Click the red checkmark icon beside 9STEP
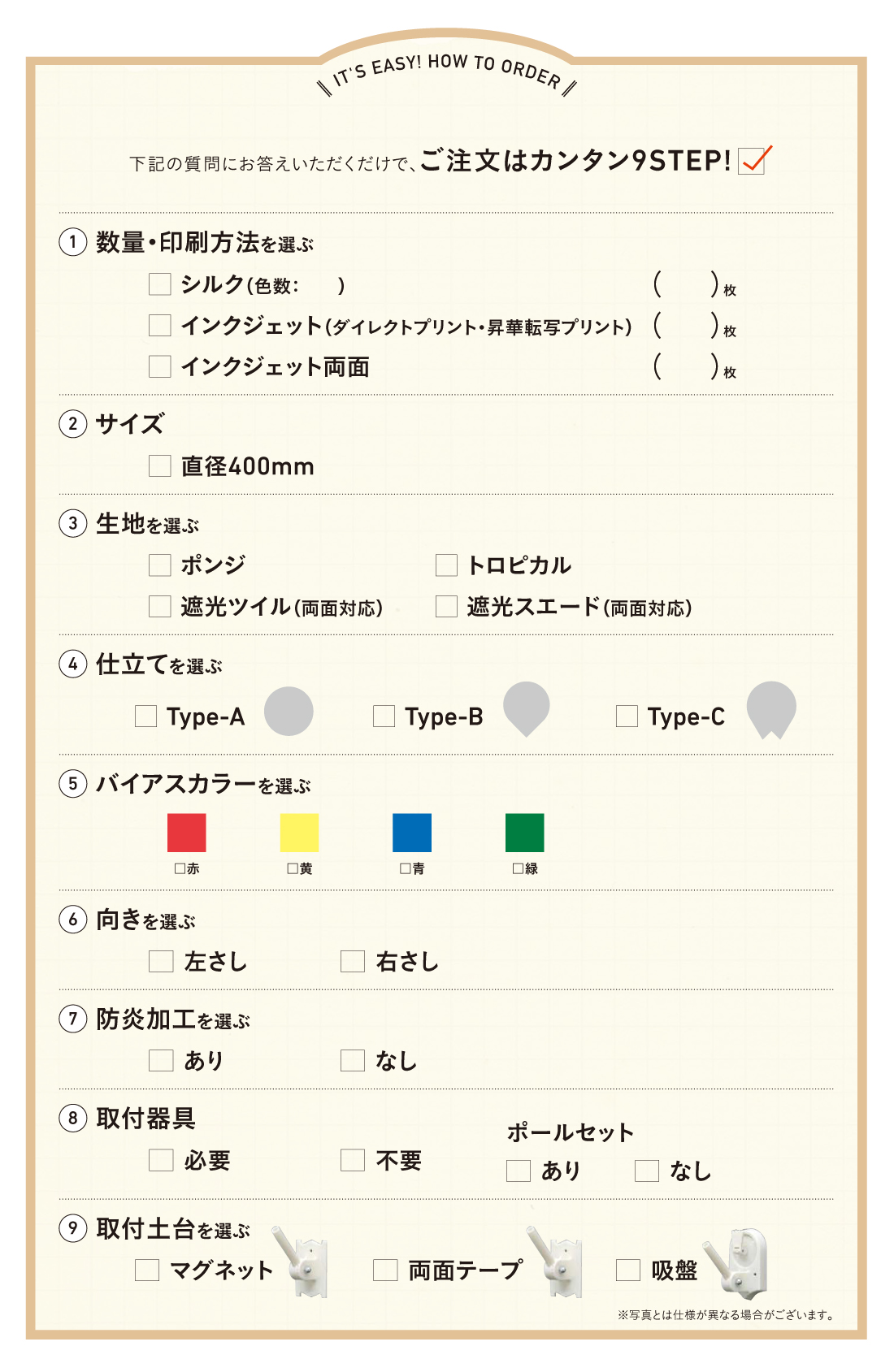Viewport: 894px width, 1372px height. click(x=754, y=160)
